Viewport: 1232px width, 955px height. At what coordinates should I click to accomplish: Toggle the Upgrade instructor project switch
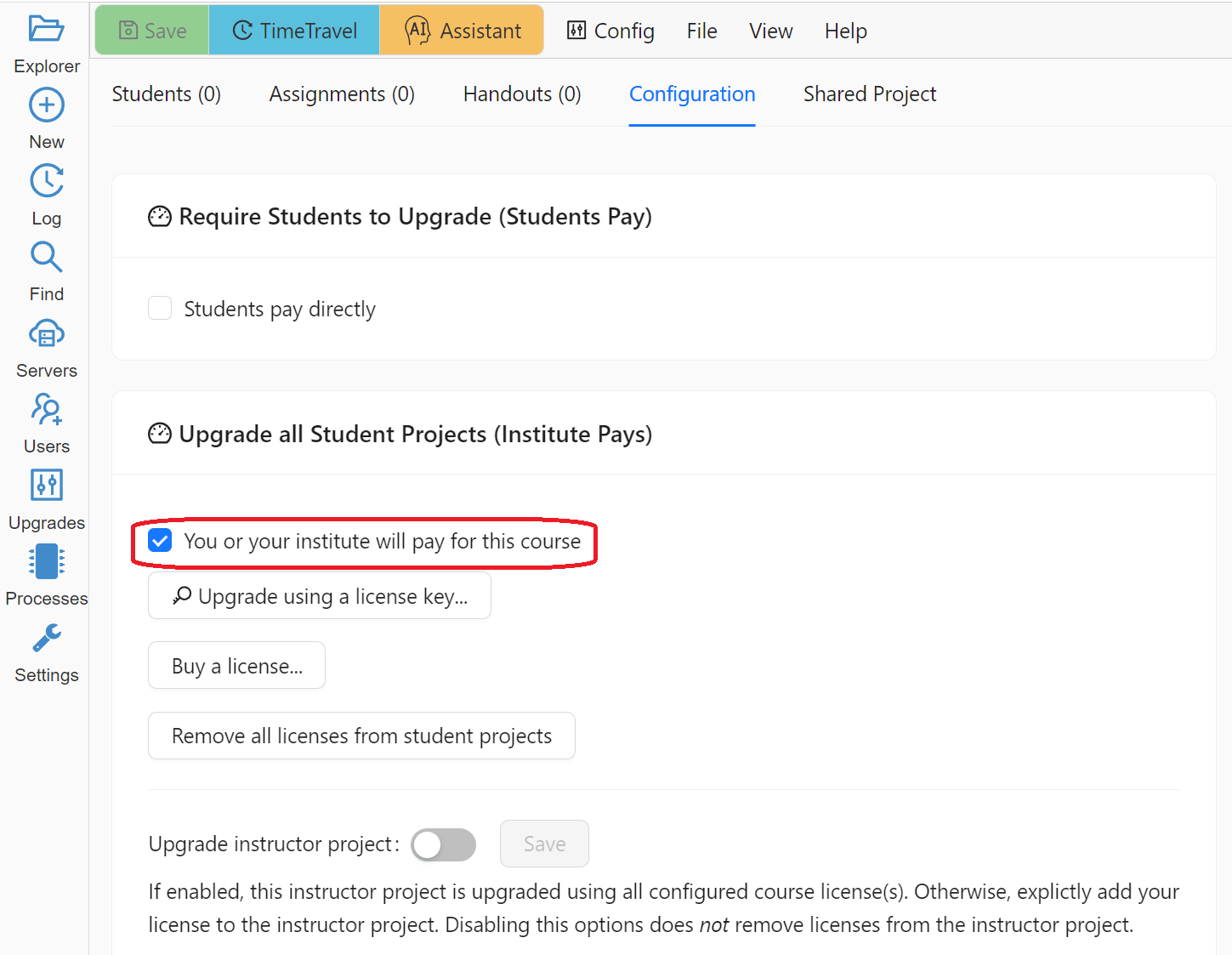click(443, 844)
